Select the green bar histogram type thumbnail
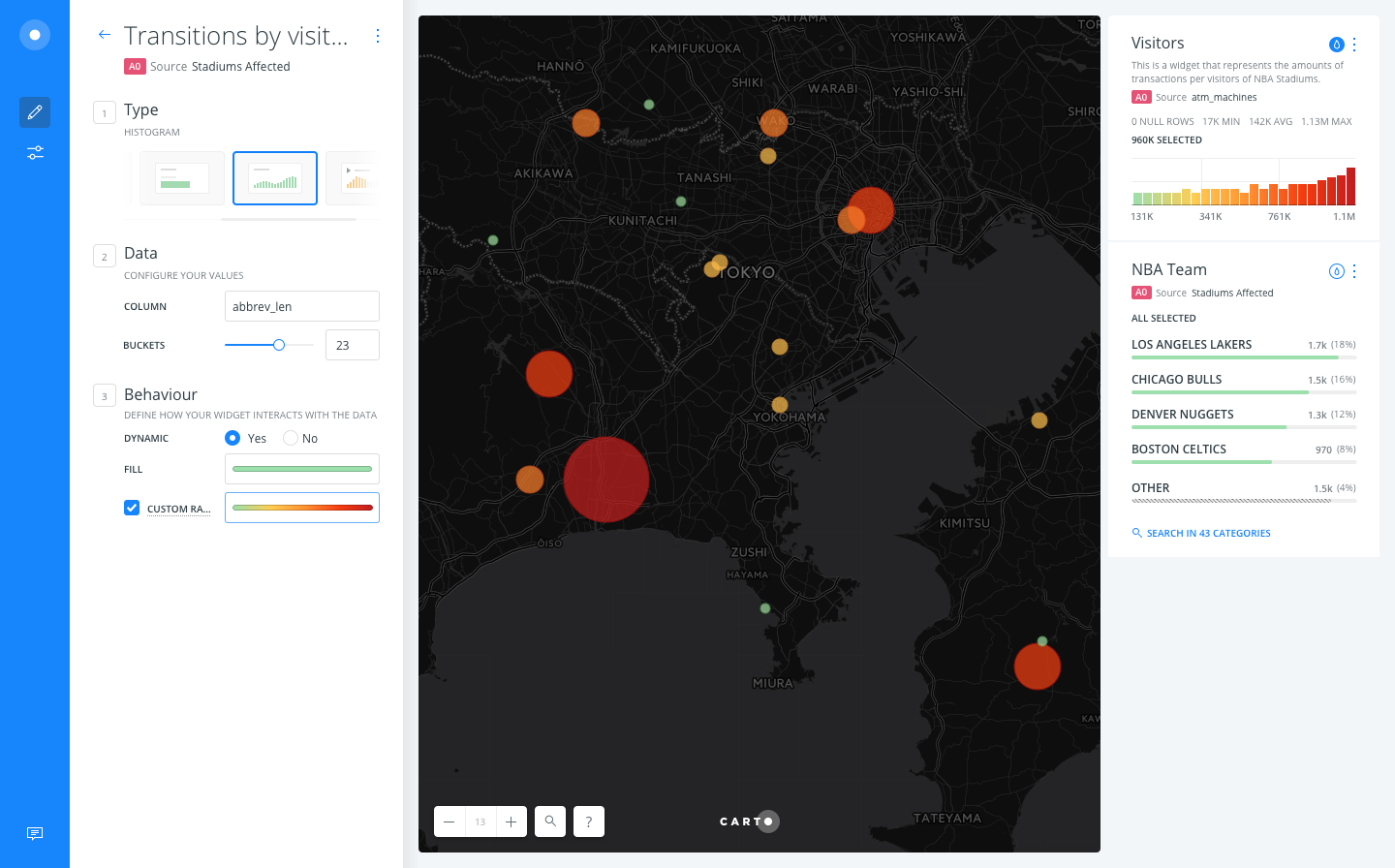 (x=181, y=177)
